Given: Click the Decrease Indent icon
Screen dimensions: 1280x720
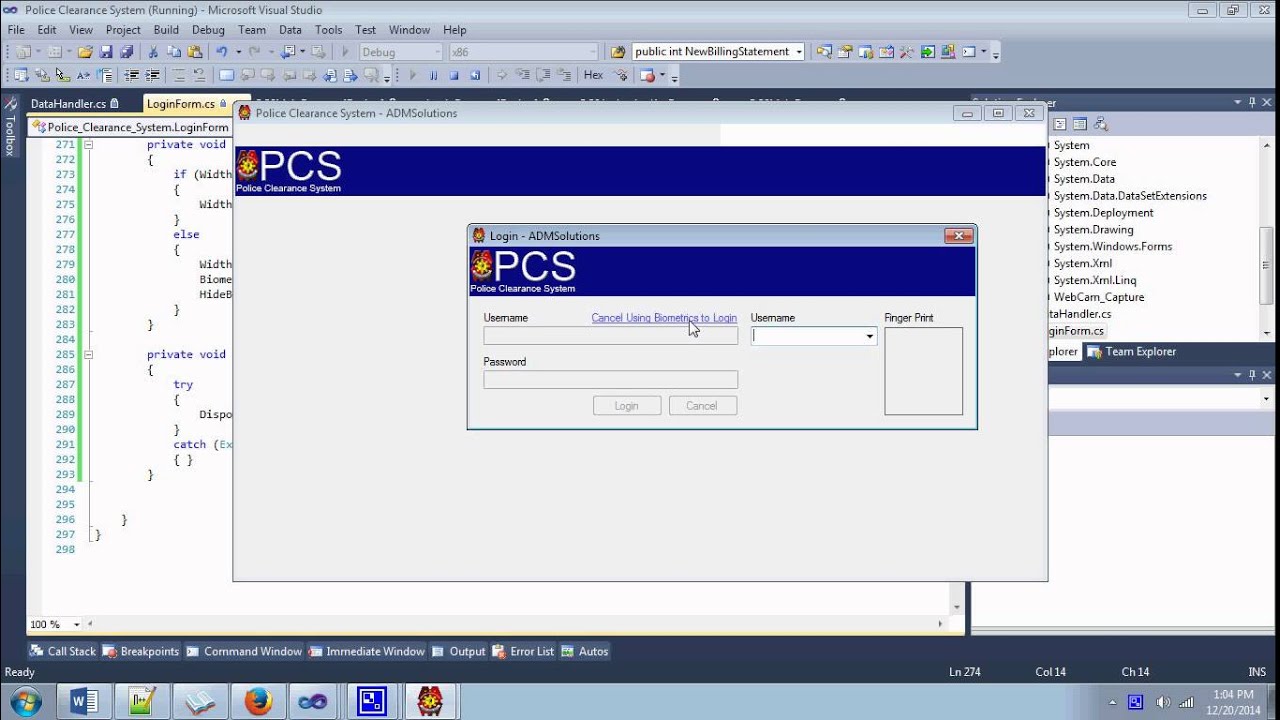Looking at the screenshot, I should click(x=131, y=75).
